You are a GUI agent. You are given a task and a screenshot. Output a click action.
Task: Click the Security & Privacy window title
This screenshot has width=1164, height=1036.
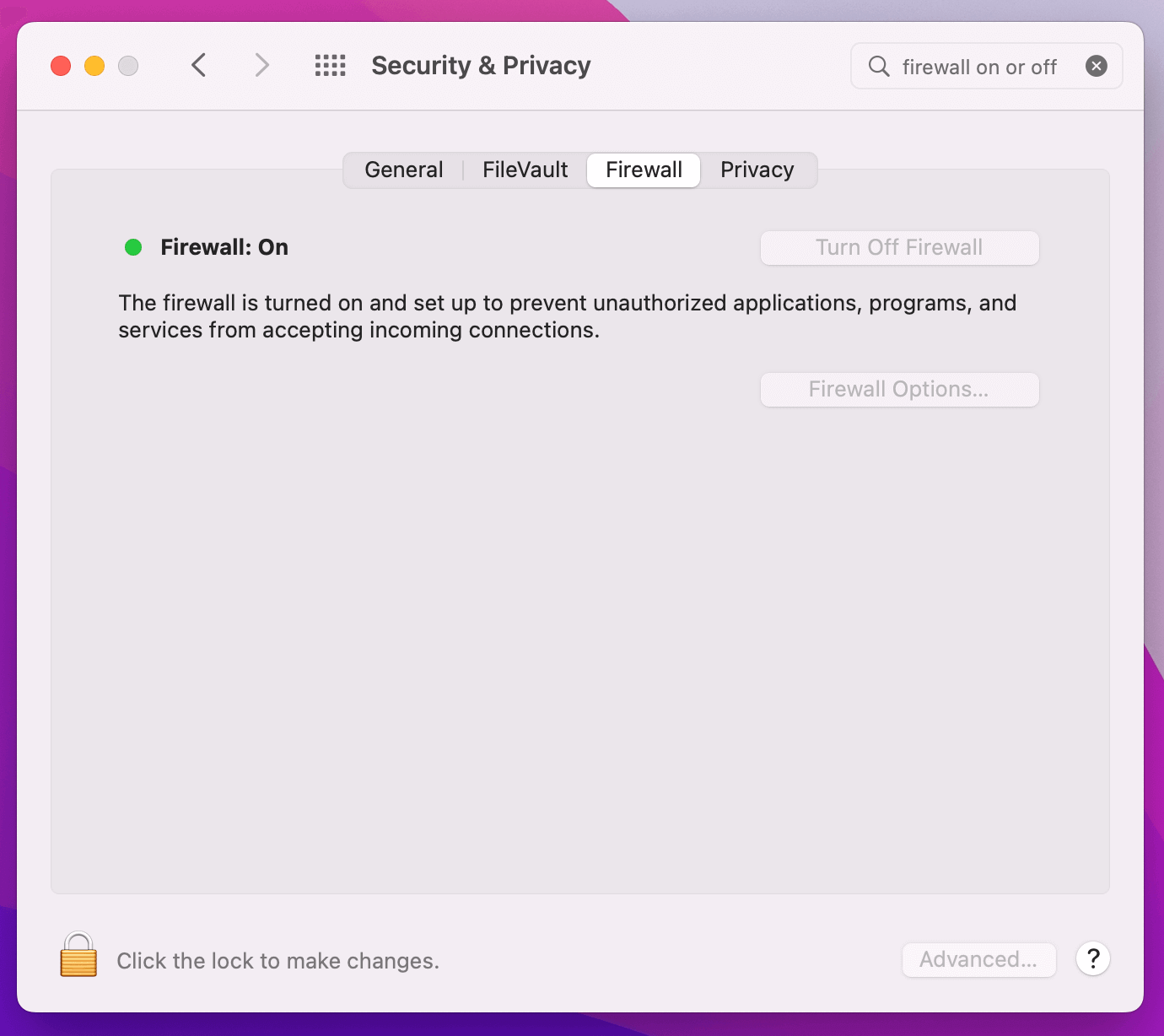pos(481,66)
